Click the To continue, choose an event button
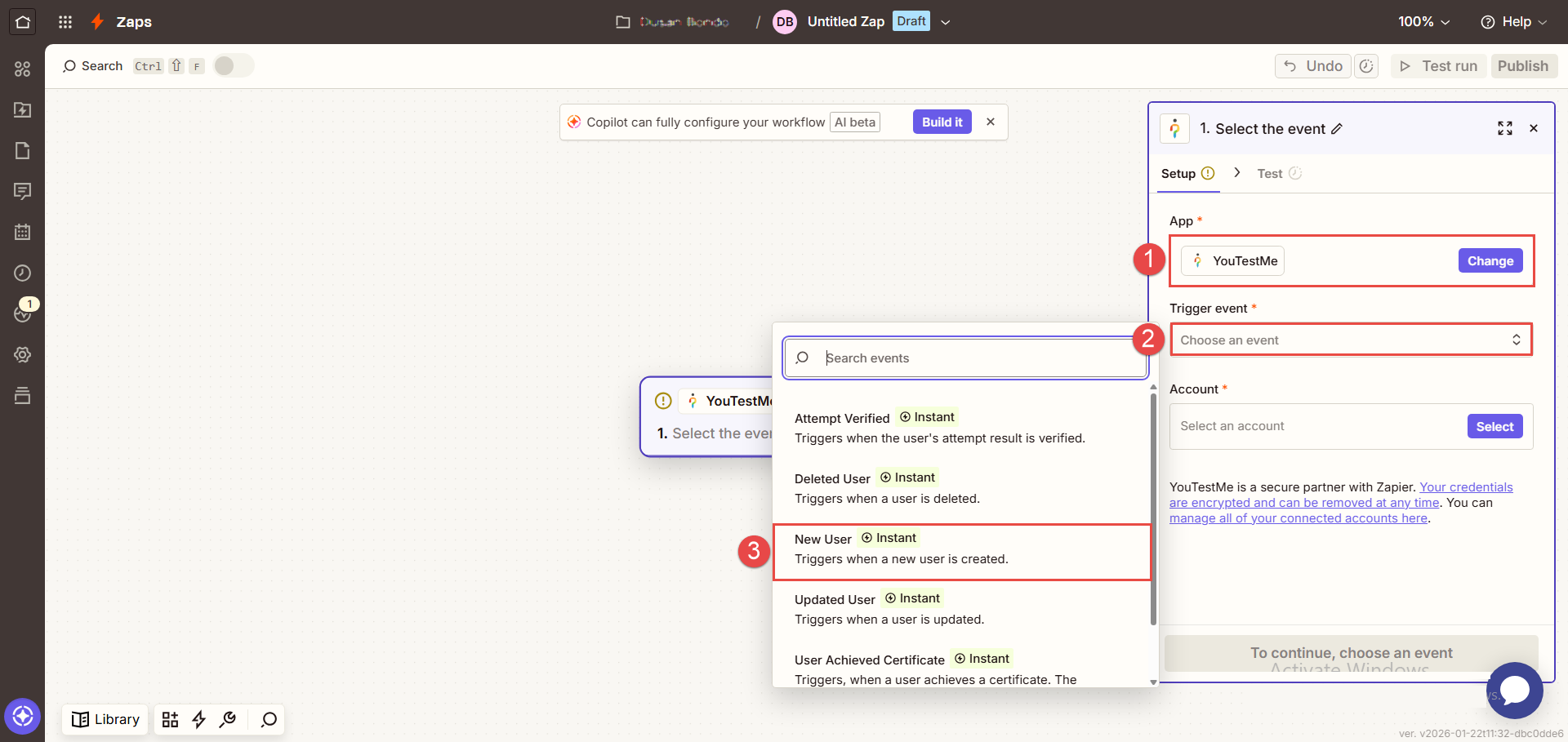Viewport: 1568px width, 742px height. 1352,653
